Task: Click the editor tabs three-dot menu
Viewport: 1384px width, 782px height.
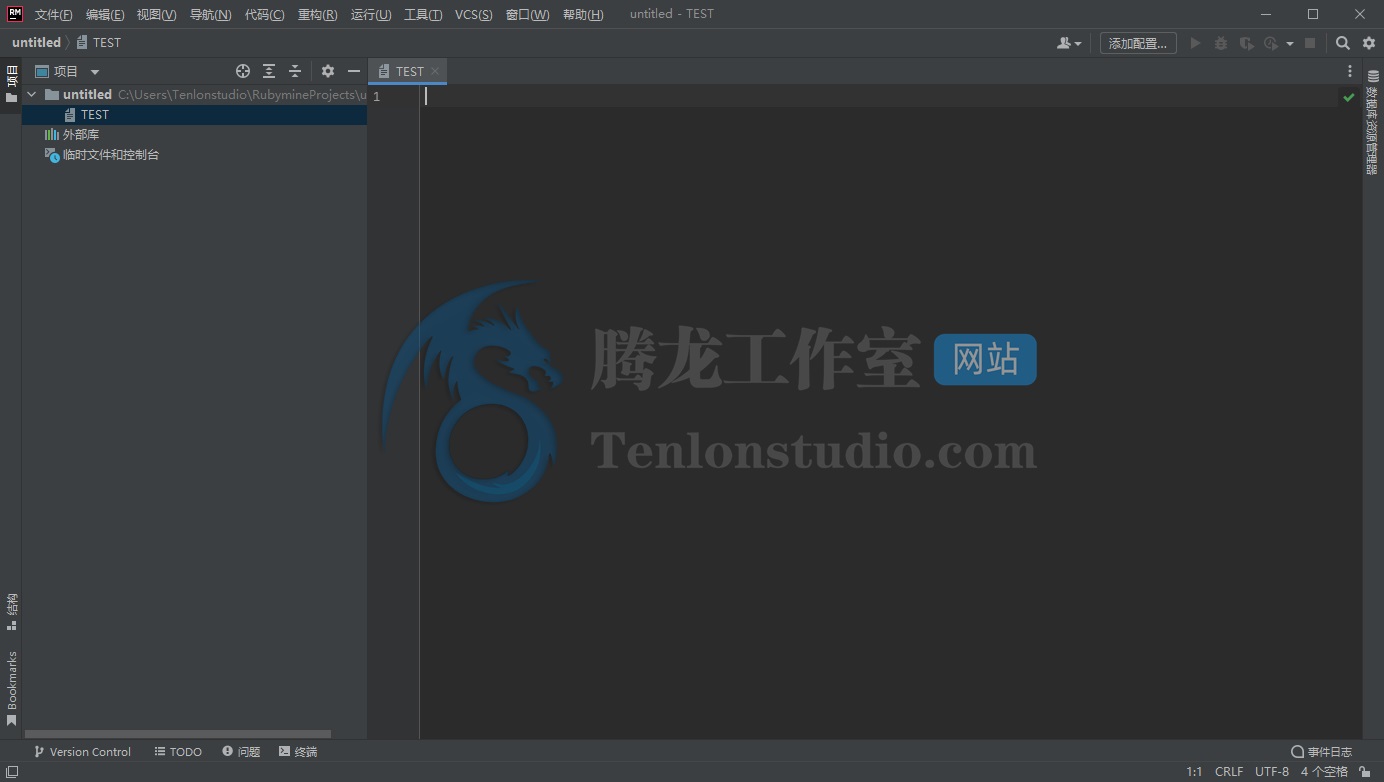Action: coord(1350,71)
